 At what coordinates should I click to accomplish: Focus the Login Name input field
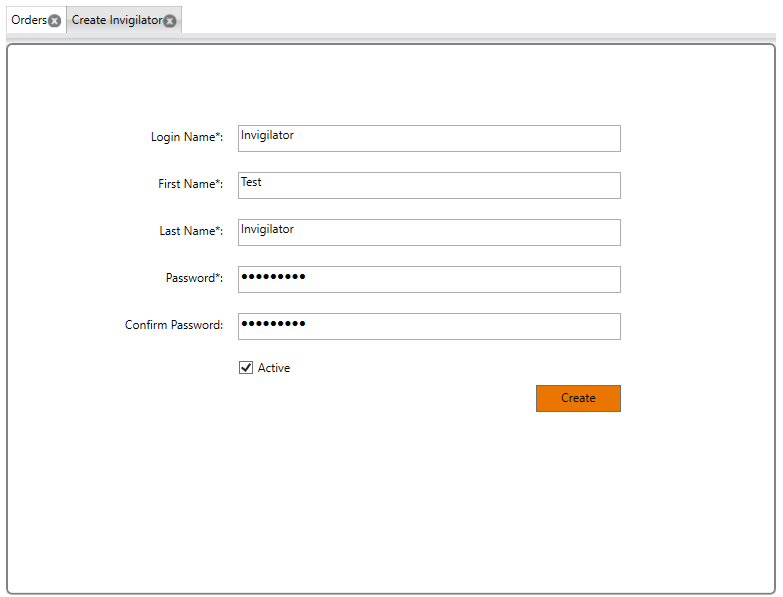click(x=429, y=138)
